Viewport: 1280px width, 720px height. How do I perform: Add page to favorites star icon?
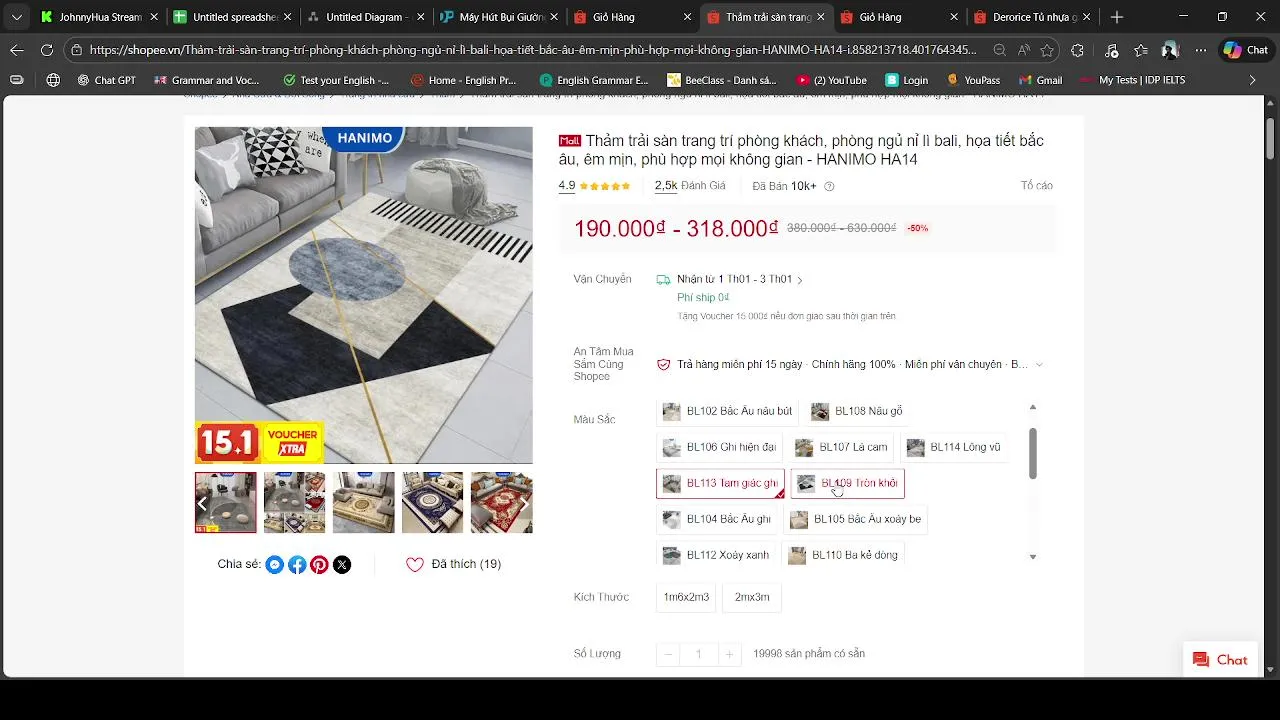point(1047,50)
